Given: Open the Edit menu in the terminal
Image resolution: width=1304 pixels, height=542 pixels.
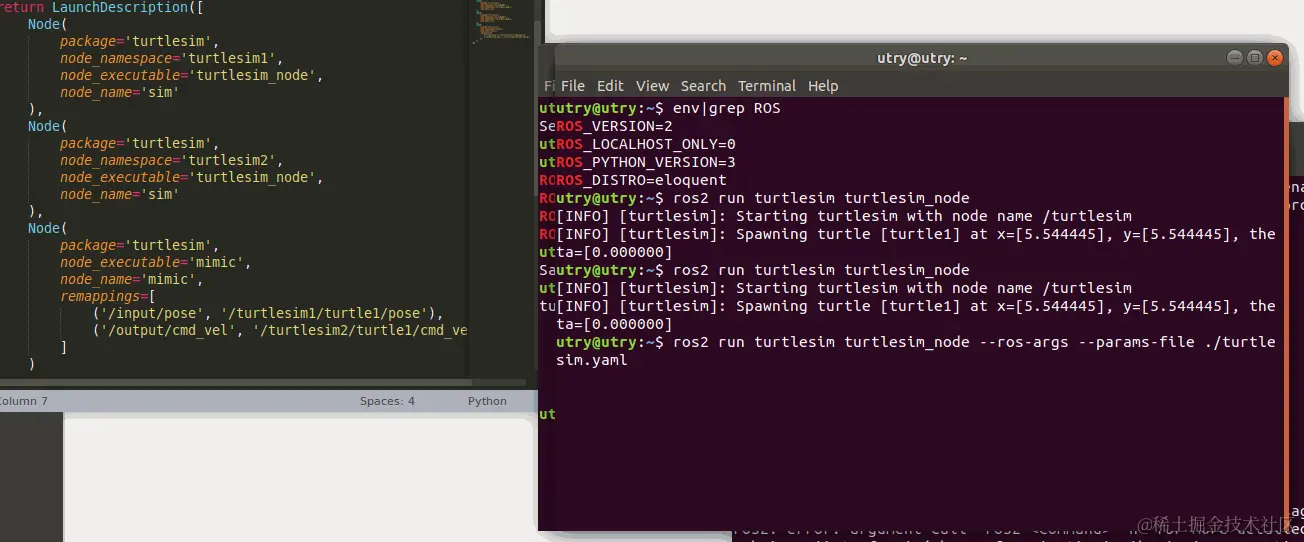Looking at the screenshot, I should tap(610, 86).
